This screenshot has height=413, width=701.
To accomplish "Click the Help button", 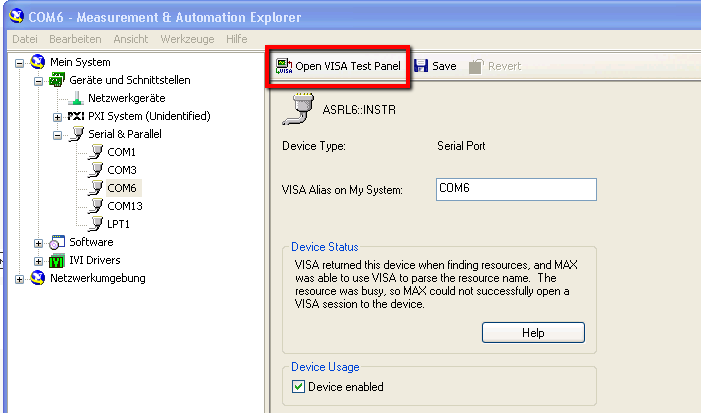I will click(x=533, y=333).
